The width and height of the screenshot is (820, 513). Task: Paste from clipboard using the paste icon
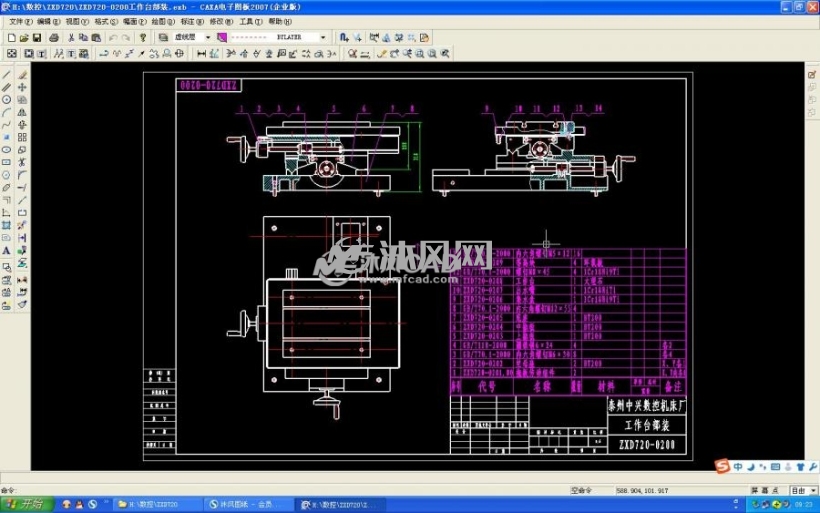(96, 38)
